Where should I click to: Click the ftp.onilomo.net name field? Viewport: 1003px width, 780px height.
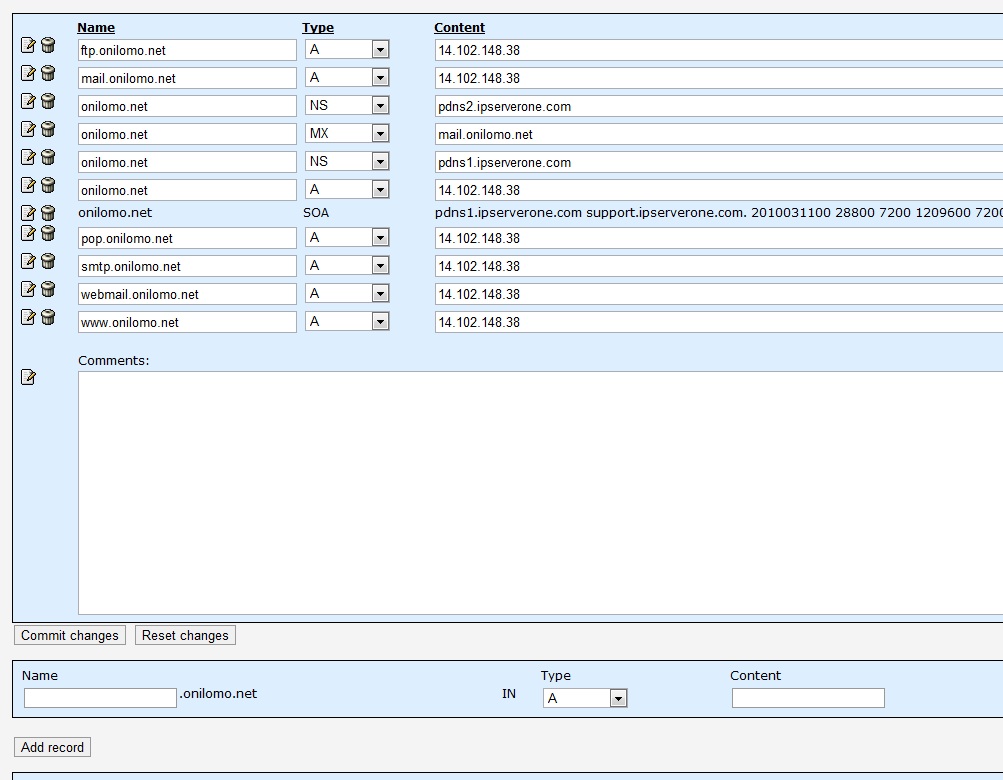coord(187,50)
